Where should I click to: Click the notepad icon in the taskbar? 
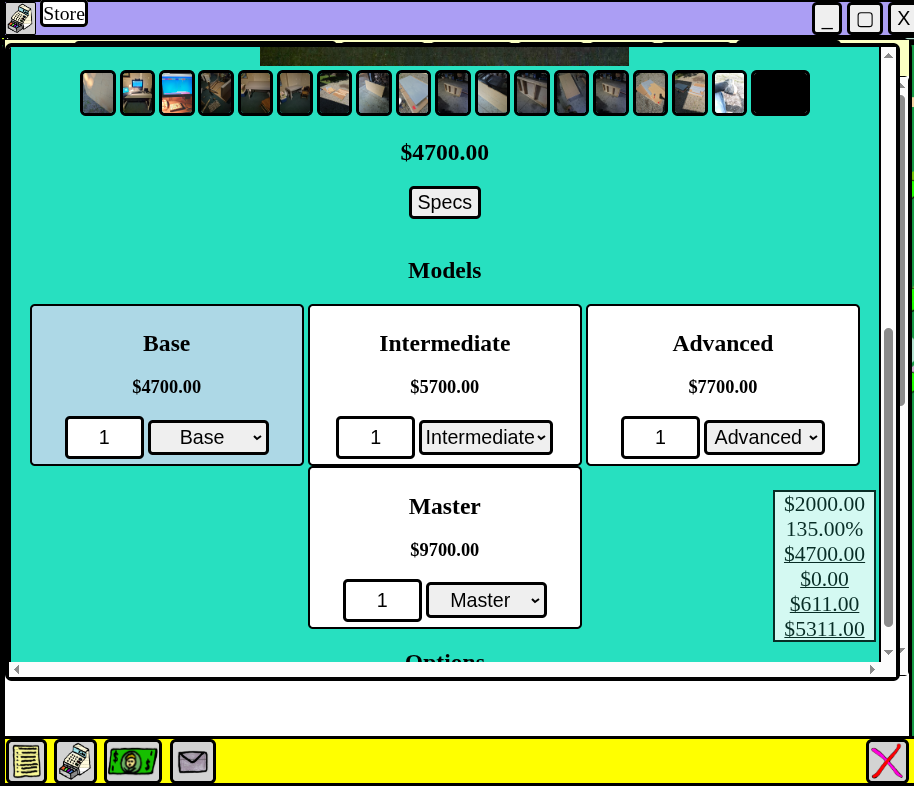click(x=27, y=762)
